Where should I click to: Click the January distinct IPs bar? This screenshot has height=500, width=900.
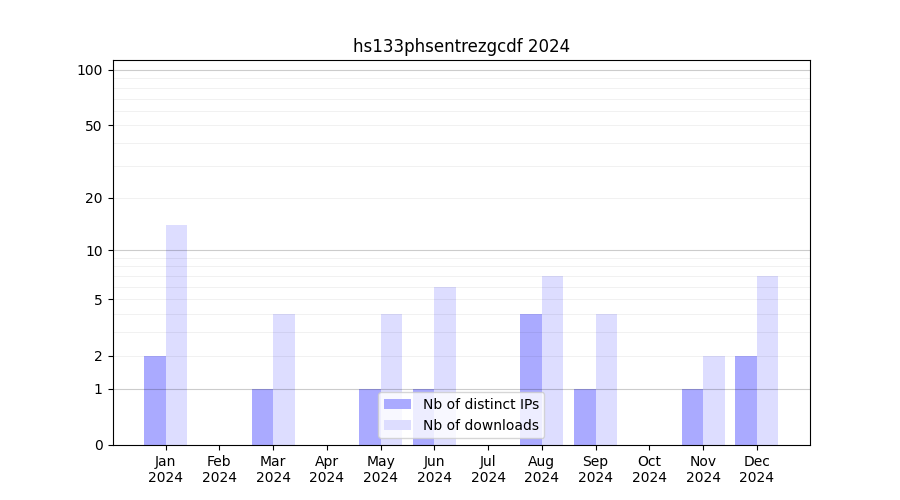155,400
